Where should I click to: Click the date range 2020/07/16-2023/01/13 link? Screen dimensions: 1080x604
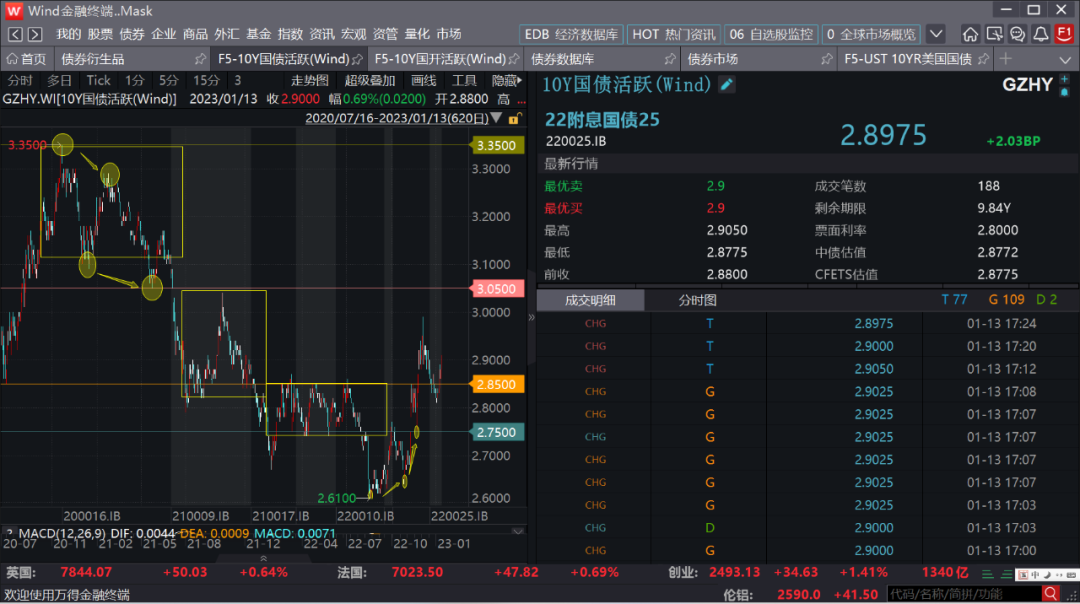pyautogui.click(x=397, y=118)
